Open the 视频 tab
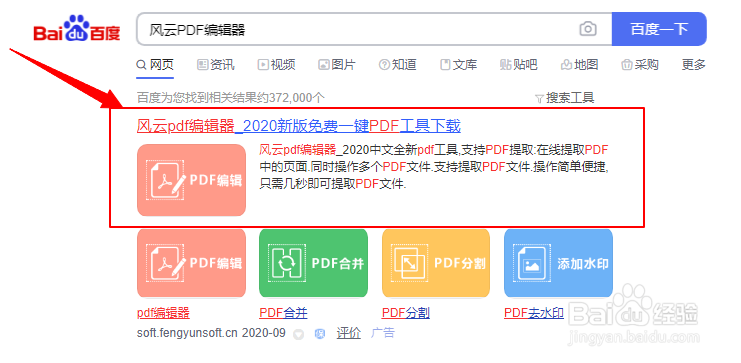This screenshot has width=741, height=363. (x=276, y=65)
